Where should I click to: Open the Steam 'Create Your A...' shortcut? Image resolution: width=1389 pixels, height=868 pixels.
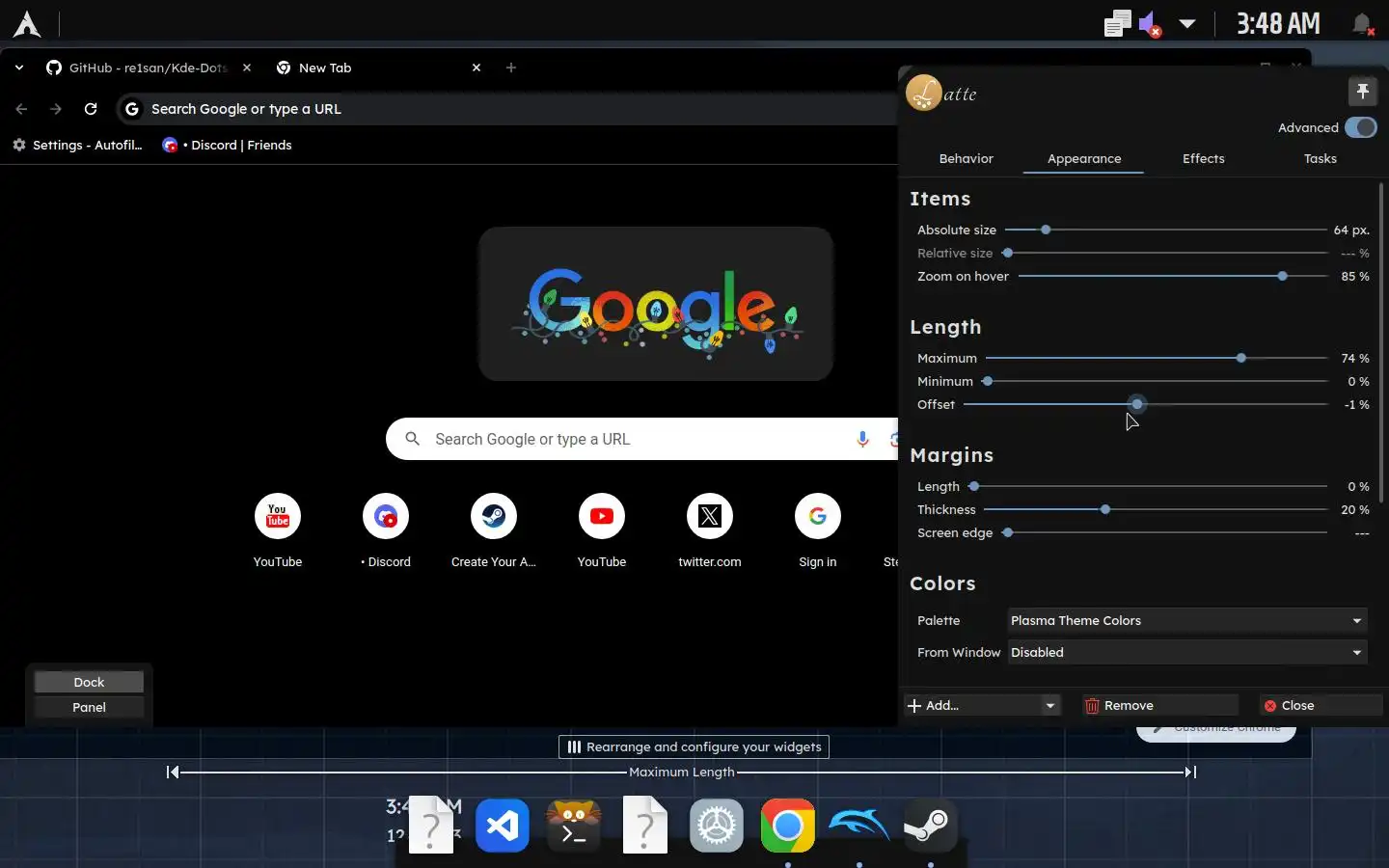(494, 530)
